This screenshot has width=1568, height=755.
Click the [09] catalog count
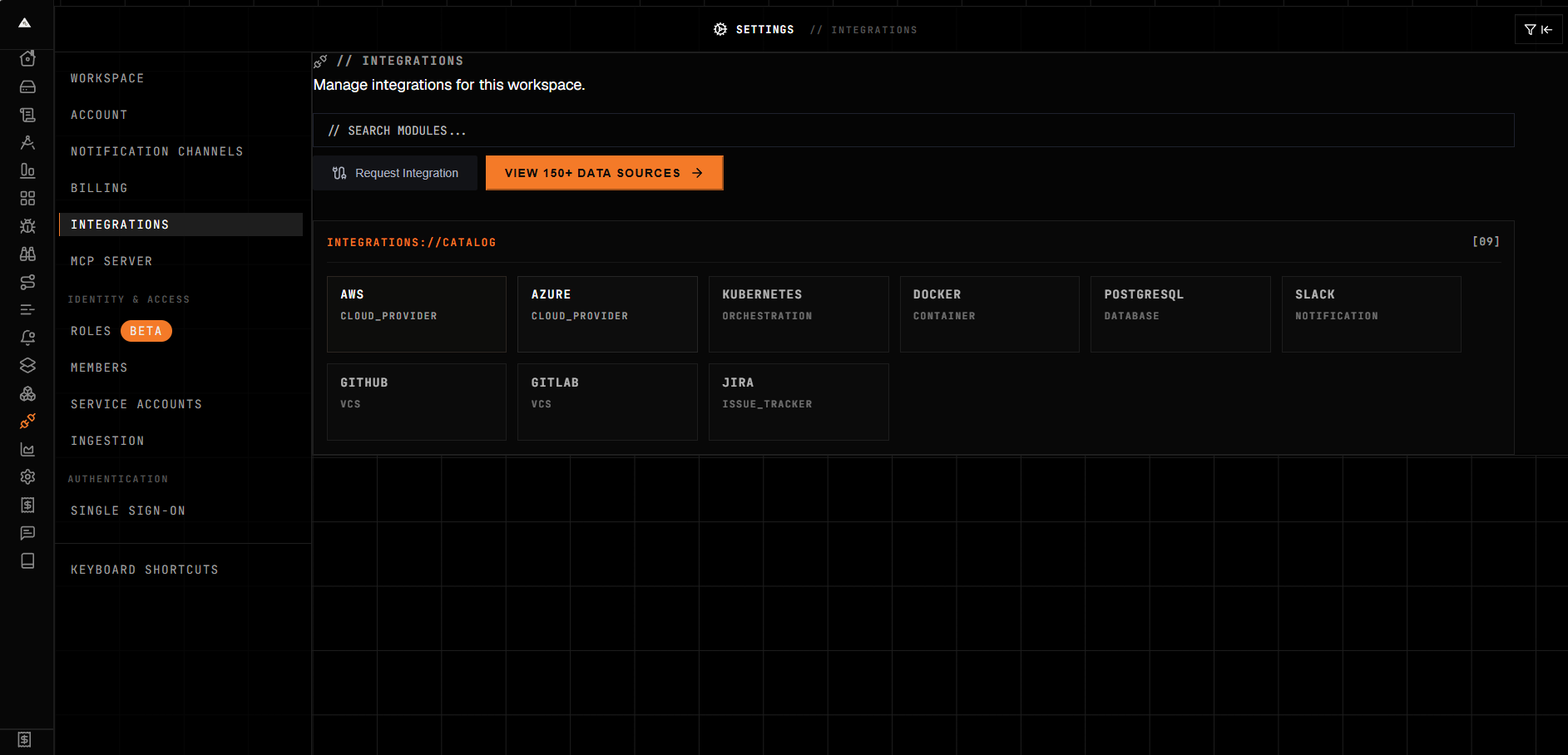point(1486,241)
